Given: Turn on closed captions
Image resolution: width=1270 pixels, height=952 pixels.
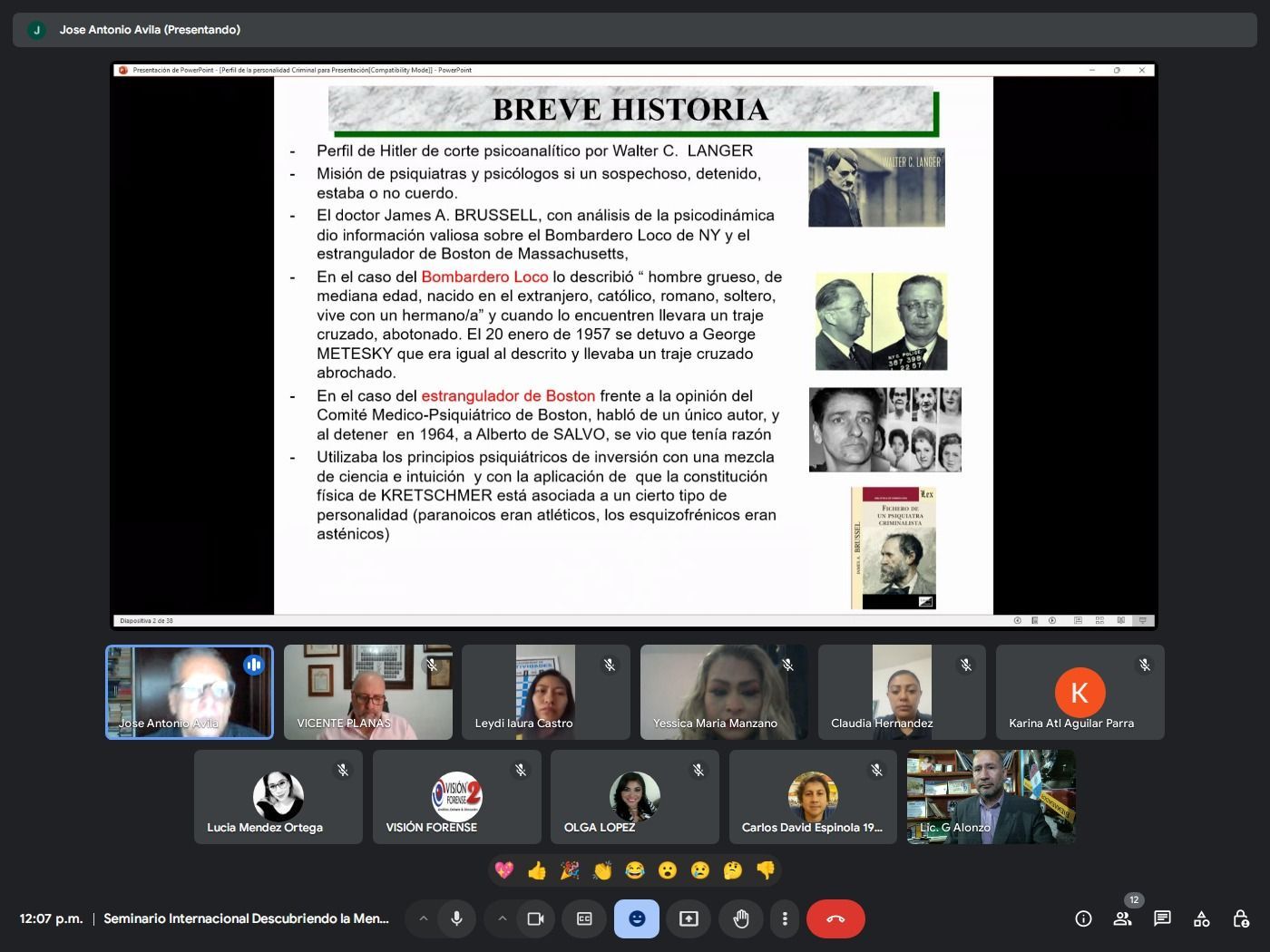Looking at the screenshot, I should [585, 918].
